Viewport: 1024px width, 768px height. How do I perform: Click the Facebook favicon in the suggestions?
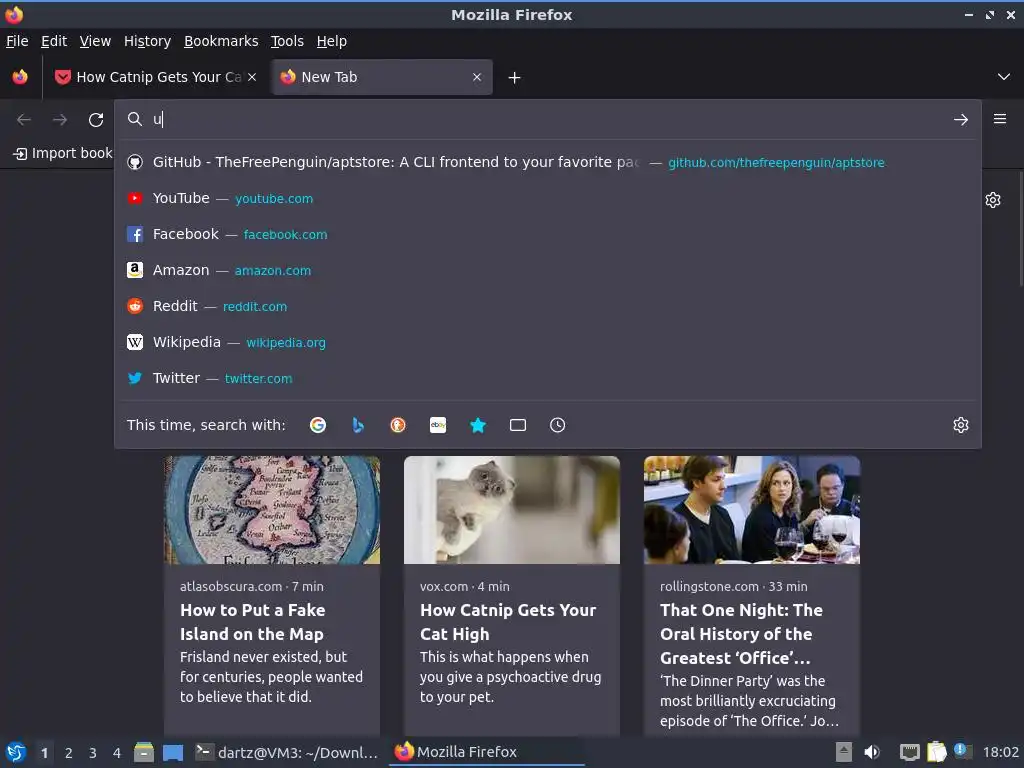(135, 234)
